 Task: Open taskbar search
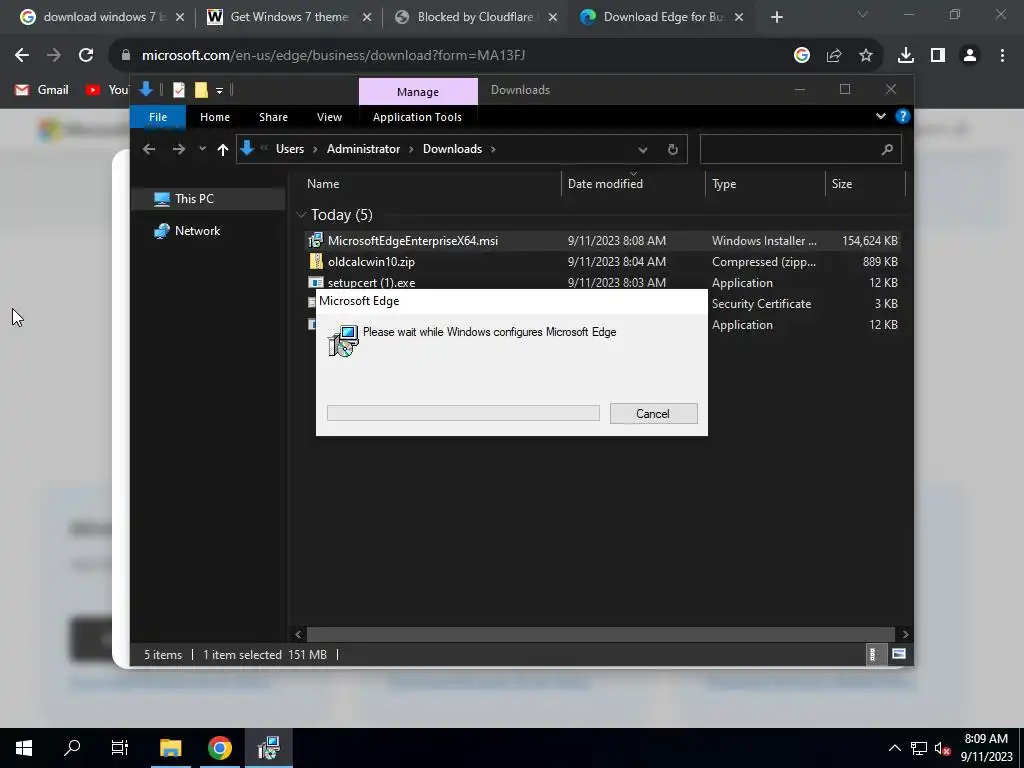[72, 748]
